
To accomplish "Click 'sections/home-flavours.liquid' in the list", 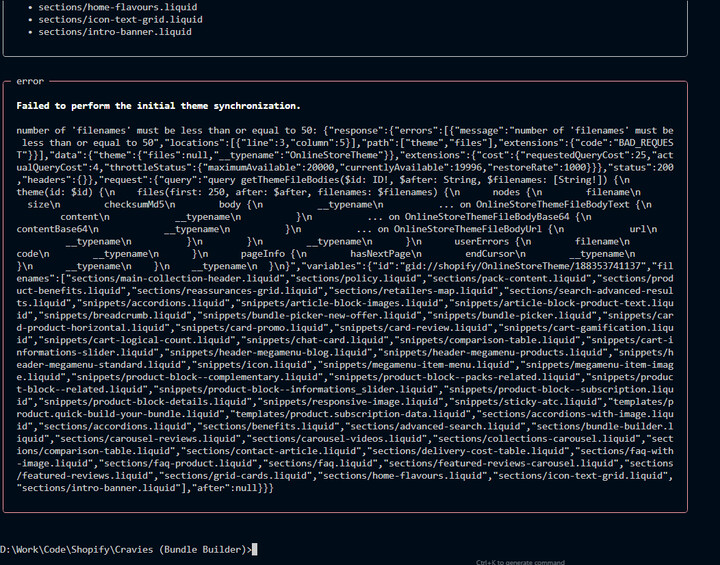I will coord(118,7).
